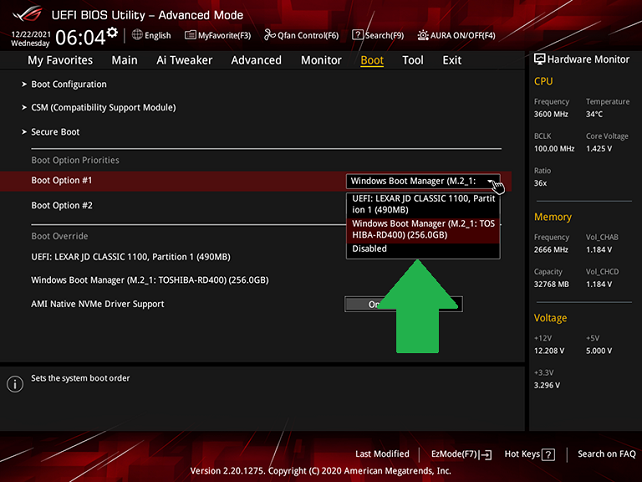
Task: Boot override from UEFI: LEXAR JD CLASSIC
Action: click(131, 257)
